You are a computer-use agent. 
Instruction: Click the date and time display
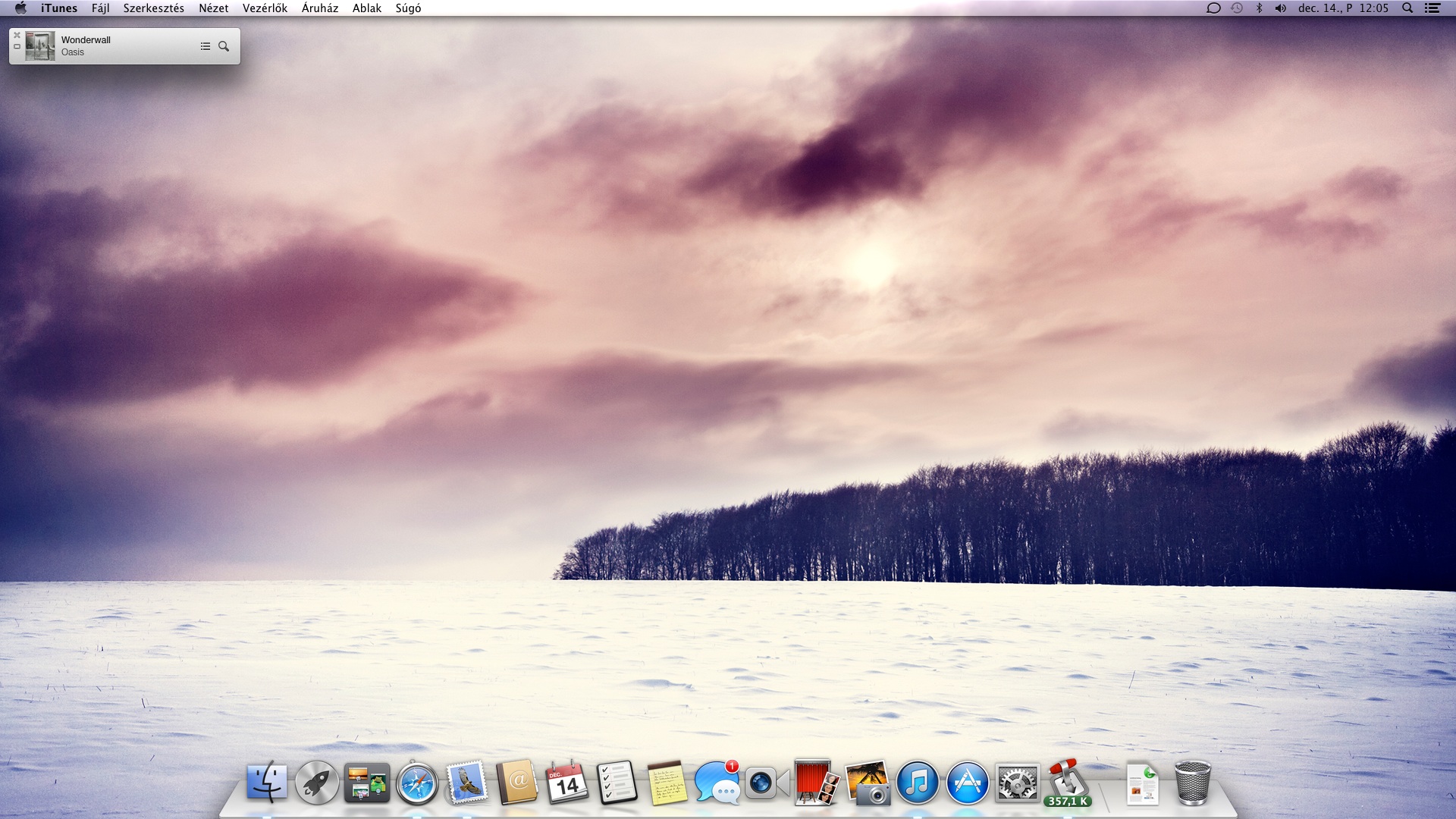point(1343,8)
